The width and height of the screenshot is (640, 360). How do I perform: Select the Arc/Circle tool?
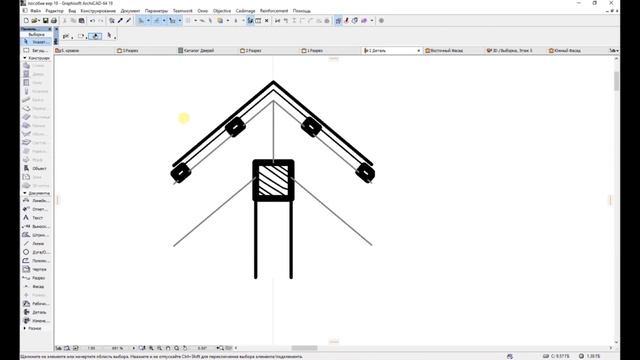pos(36,252)
